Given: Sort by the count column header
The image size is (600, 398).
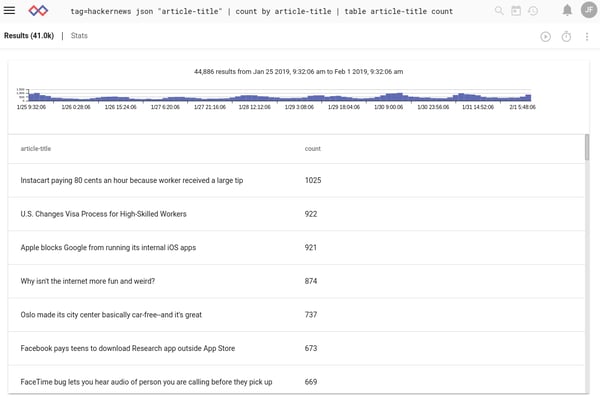Looking at the screenshot, I should point(313,148).
